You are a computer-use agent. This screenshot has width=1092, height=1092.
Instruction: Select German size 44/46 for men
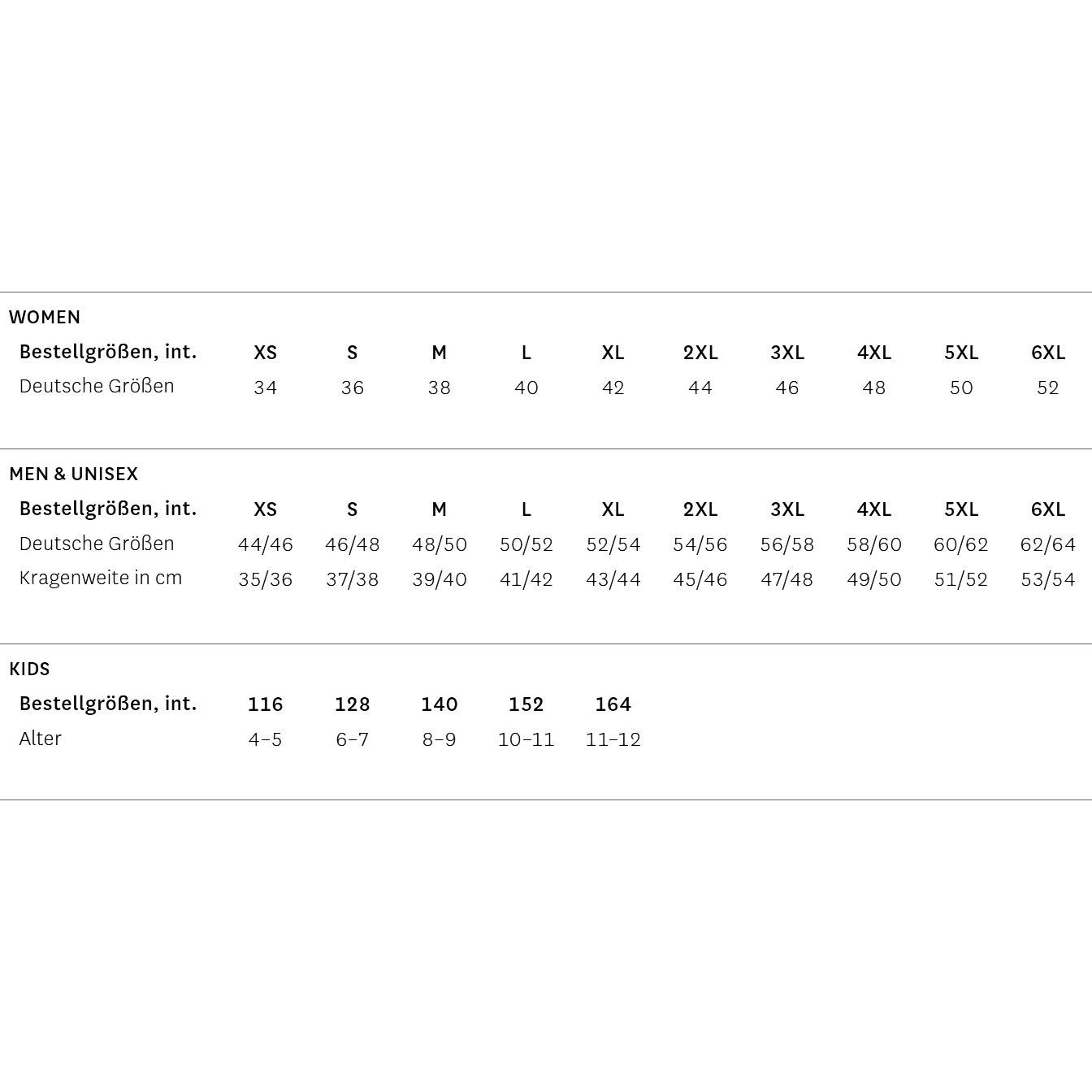click(266, 544)
